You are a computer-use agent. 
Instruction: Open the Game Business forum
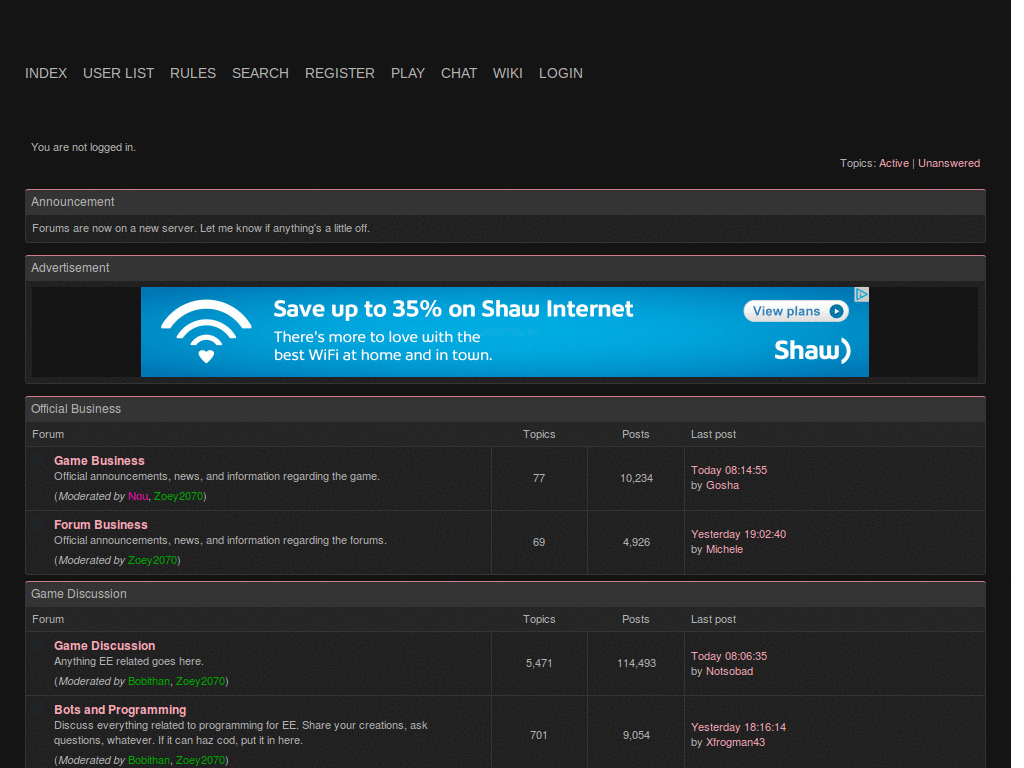pos(99,460)
